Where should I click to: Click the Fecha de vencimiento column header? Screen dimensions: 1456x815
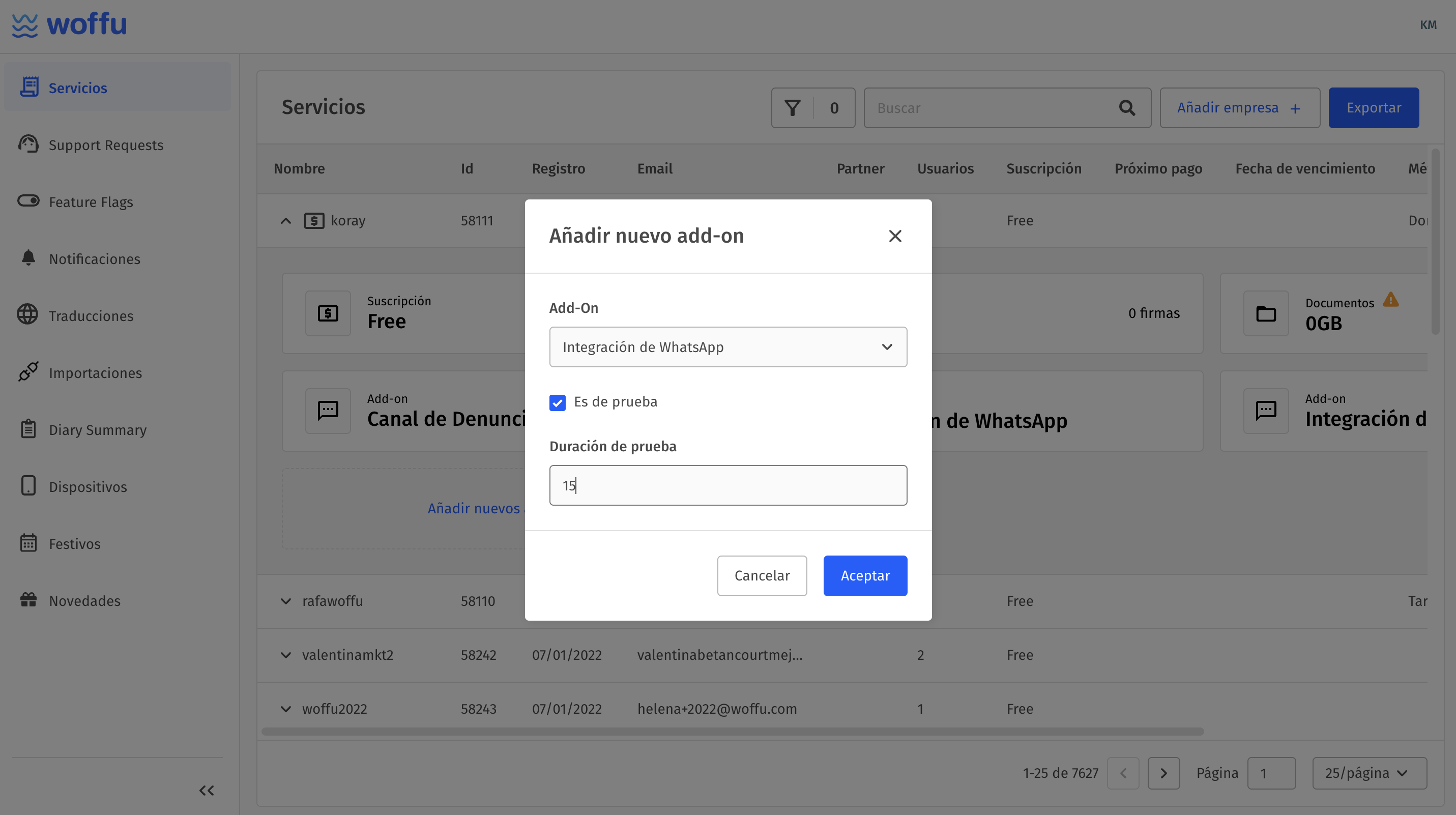[1304, 168]
